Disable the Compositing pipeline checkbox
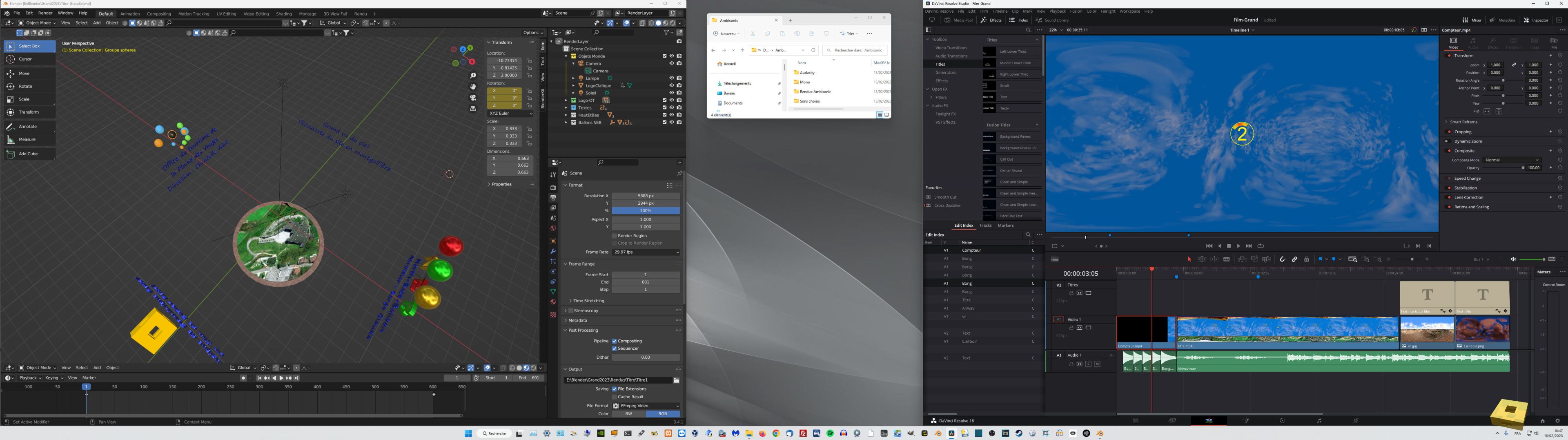The image size is (1568, 440). pos(614,341)
